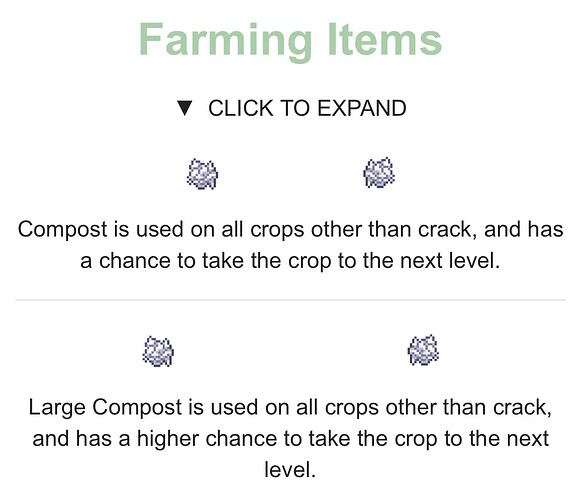This screenshot has width=581, height=500.
Task: Click the word Items in the title
Action: tap(385, 39)
